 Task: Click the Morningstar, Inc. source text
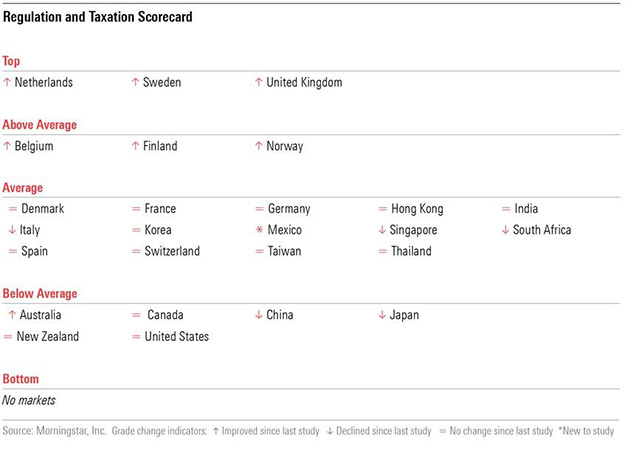pyautogui.click(x=70, y=431)
